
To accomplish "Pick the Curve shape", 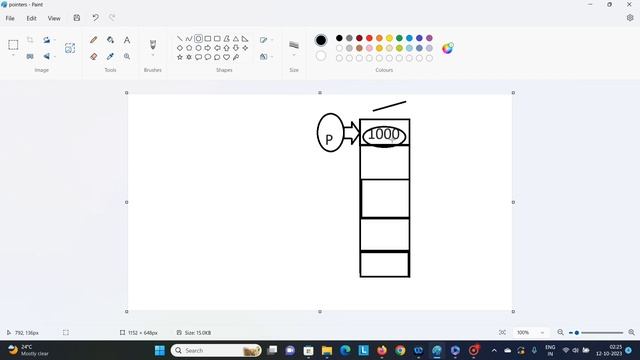I will 189,38.
